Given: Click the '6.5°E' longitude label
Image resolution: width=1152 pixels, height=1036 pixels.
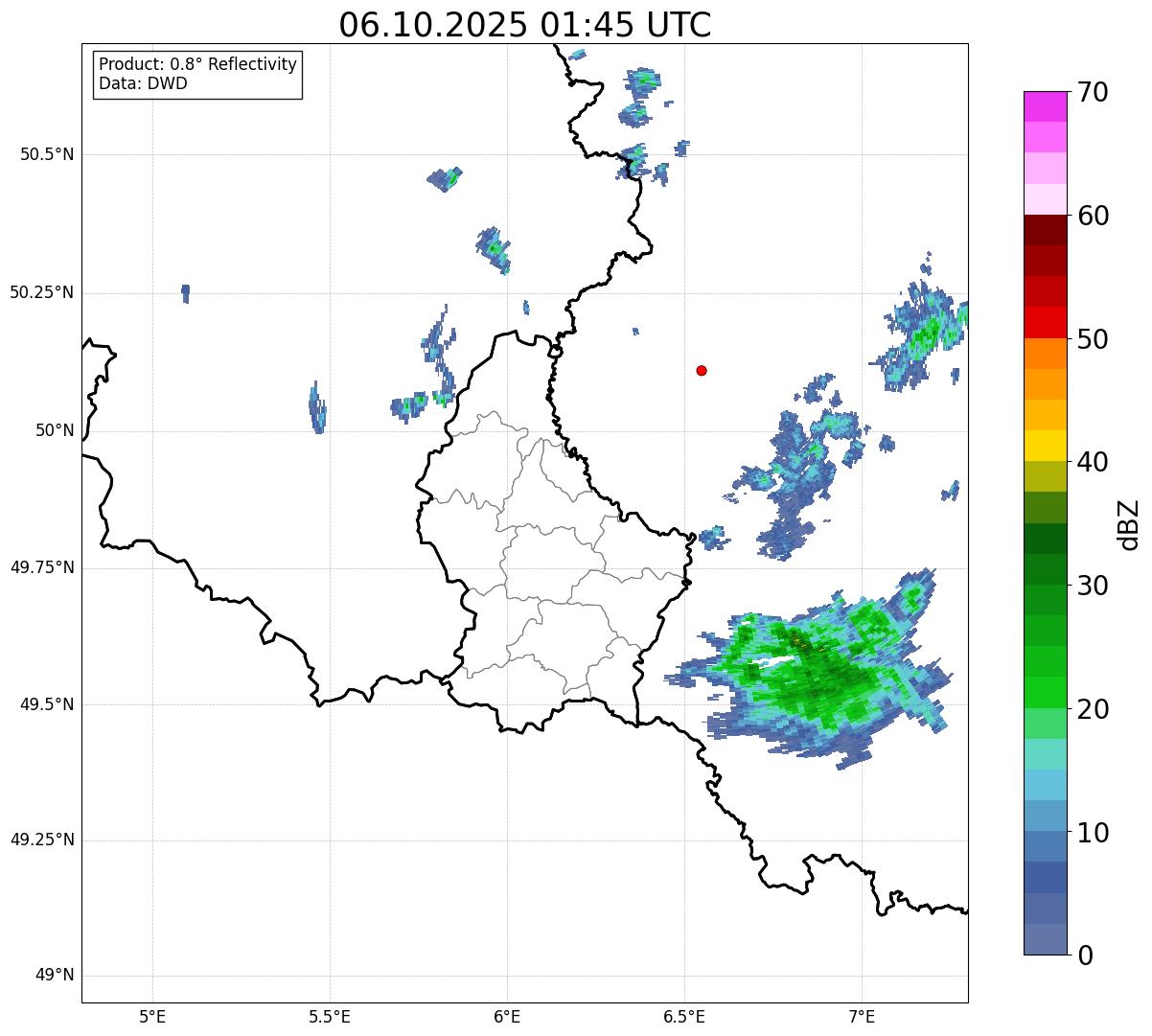Looking at the screenshot, I should 684,1017.
